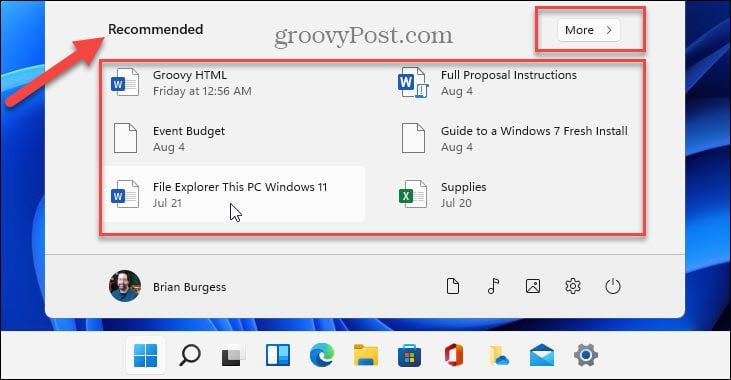
Task: Open the OneDrive files icon on taskbar
Action: click(498, 356)
